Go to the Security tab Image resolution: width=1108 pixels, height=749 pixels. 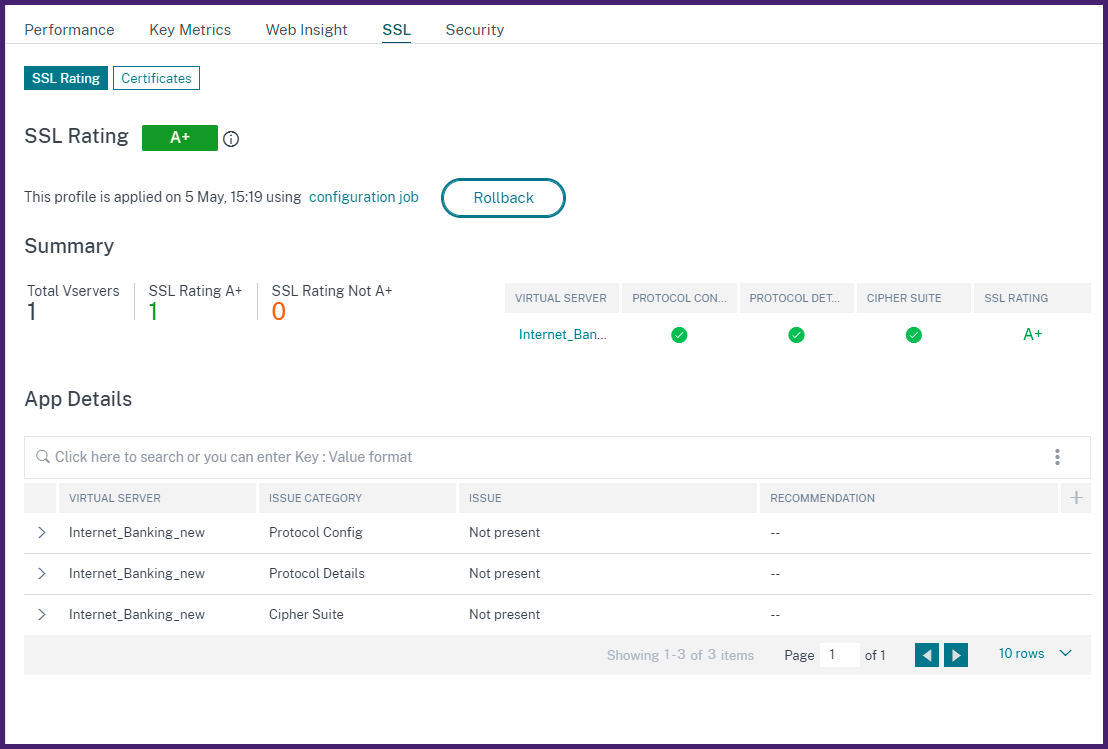[x=475, y=30]
